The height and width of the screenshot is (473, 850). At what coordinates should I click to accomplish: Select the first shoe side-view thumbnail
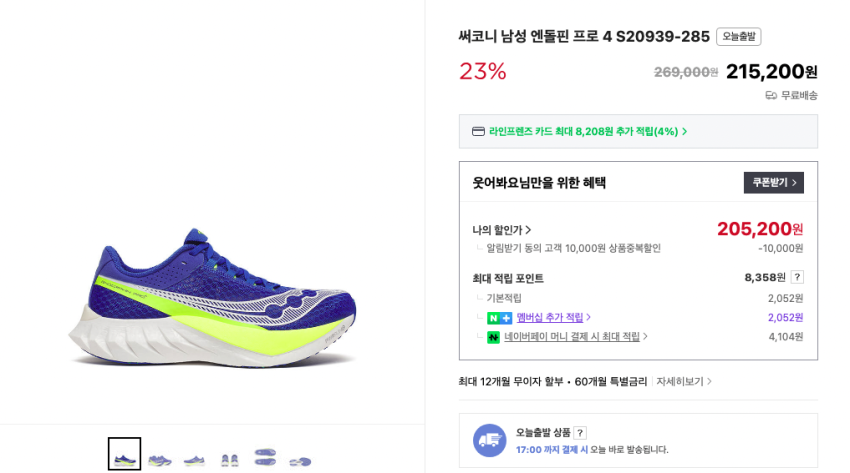coord(125,455)
